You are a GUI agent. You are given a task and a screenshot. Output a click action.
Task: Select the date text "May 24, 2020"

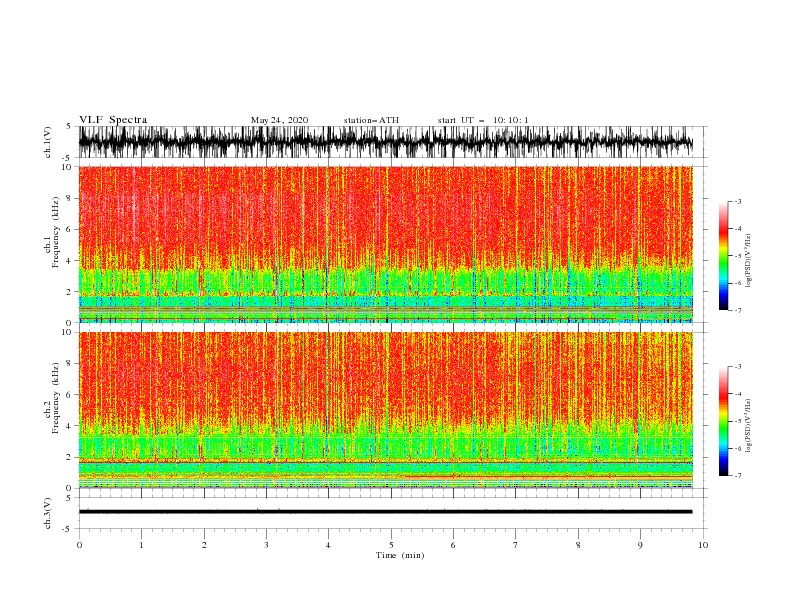[279, 120]
